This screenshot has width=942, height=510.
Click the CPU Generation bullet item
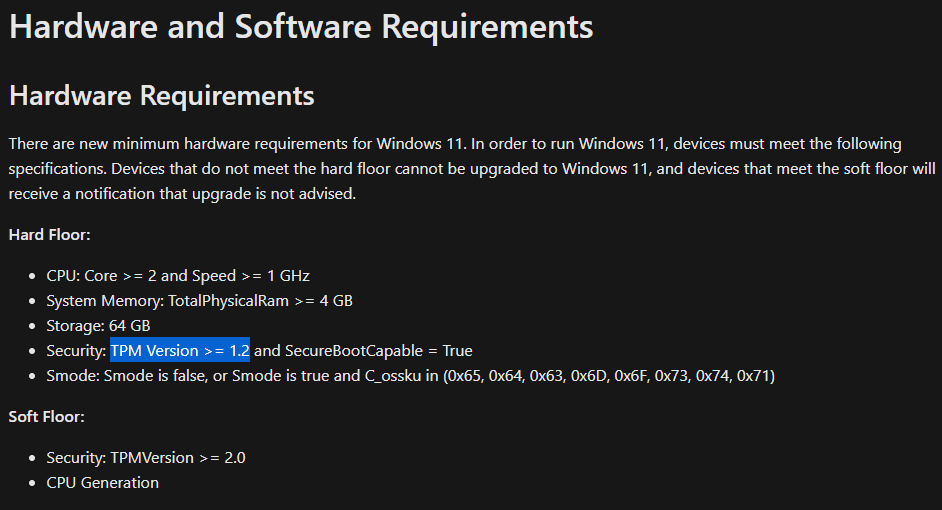coord(102,483)
